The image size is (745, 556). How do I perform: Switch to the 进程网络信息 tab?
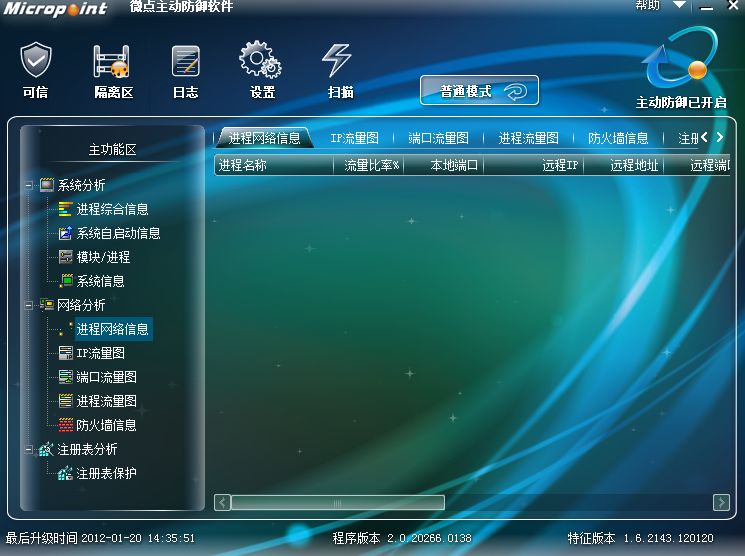point(265,138)
